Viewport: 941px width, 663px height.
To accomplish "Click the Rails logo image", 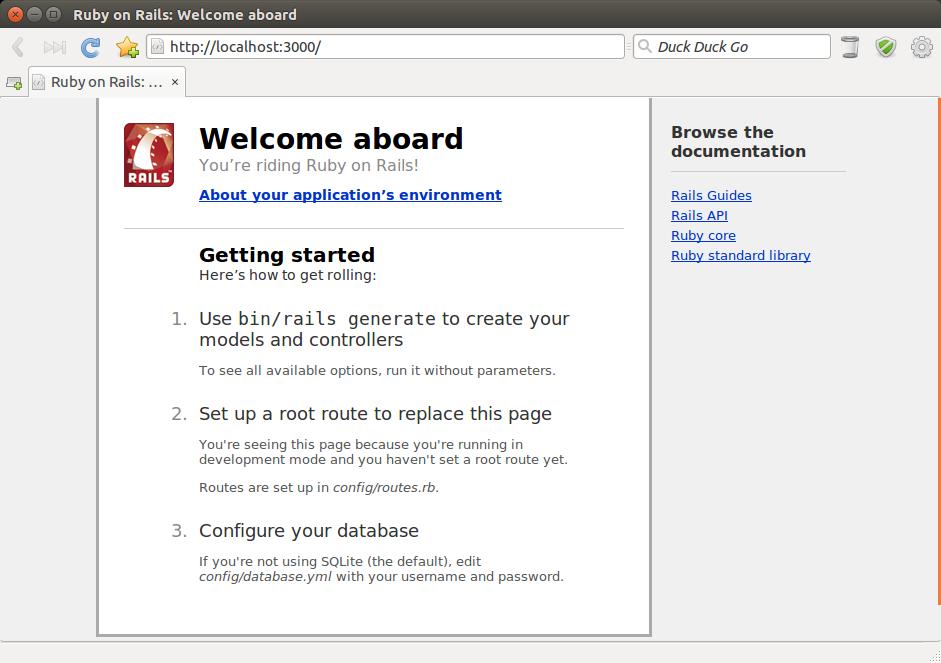I will 149,155.
